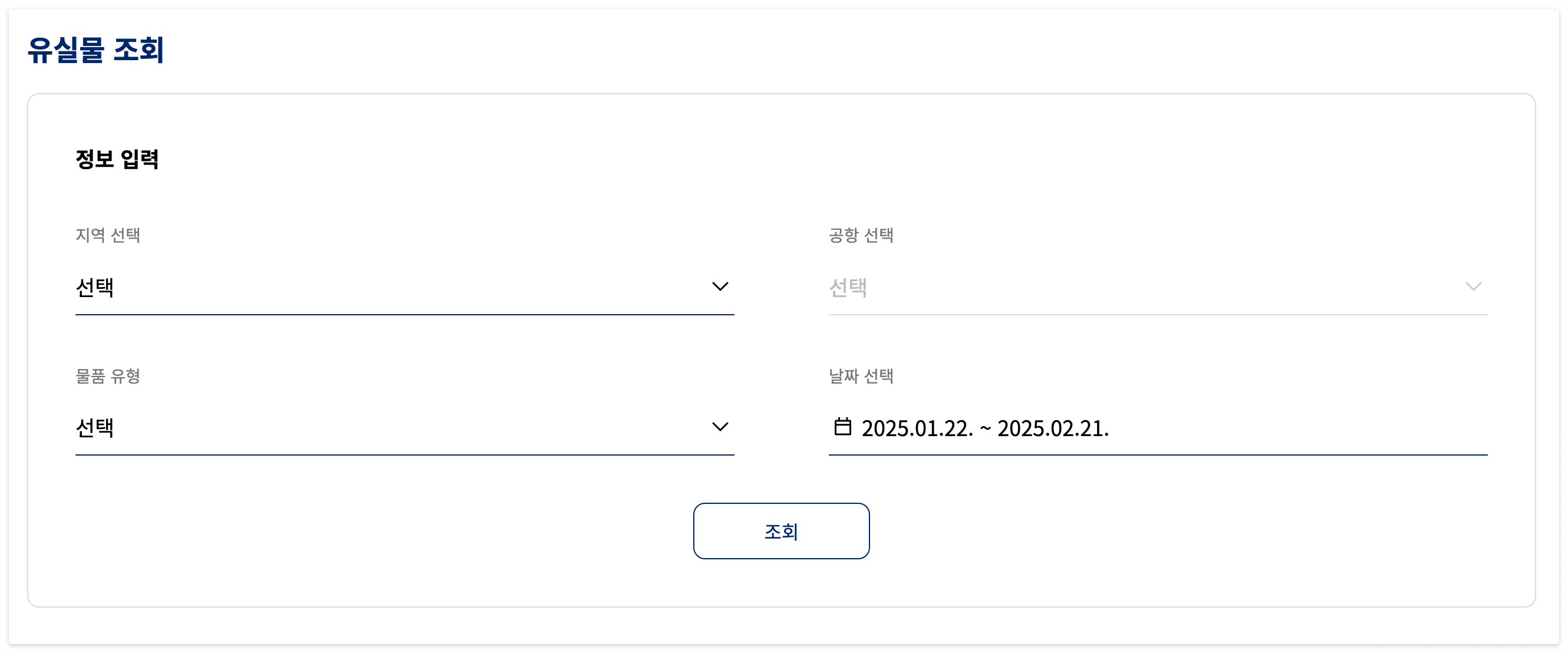Viewport: 1568px width, 653px height.
Task: Click the 선택 placeholder under 지역 선택
Action: (x=95, y=288)
